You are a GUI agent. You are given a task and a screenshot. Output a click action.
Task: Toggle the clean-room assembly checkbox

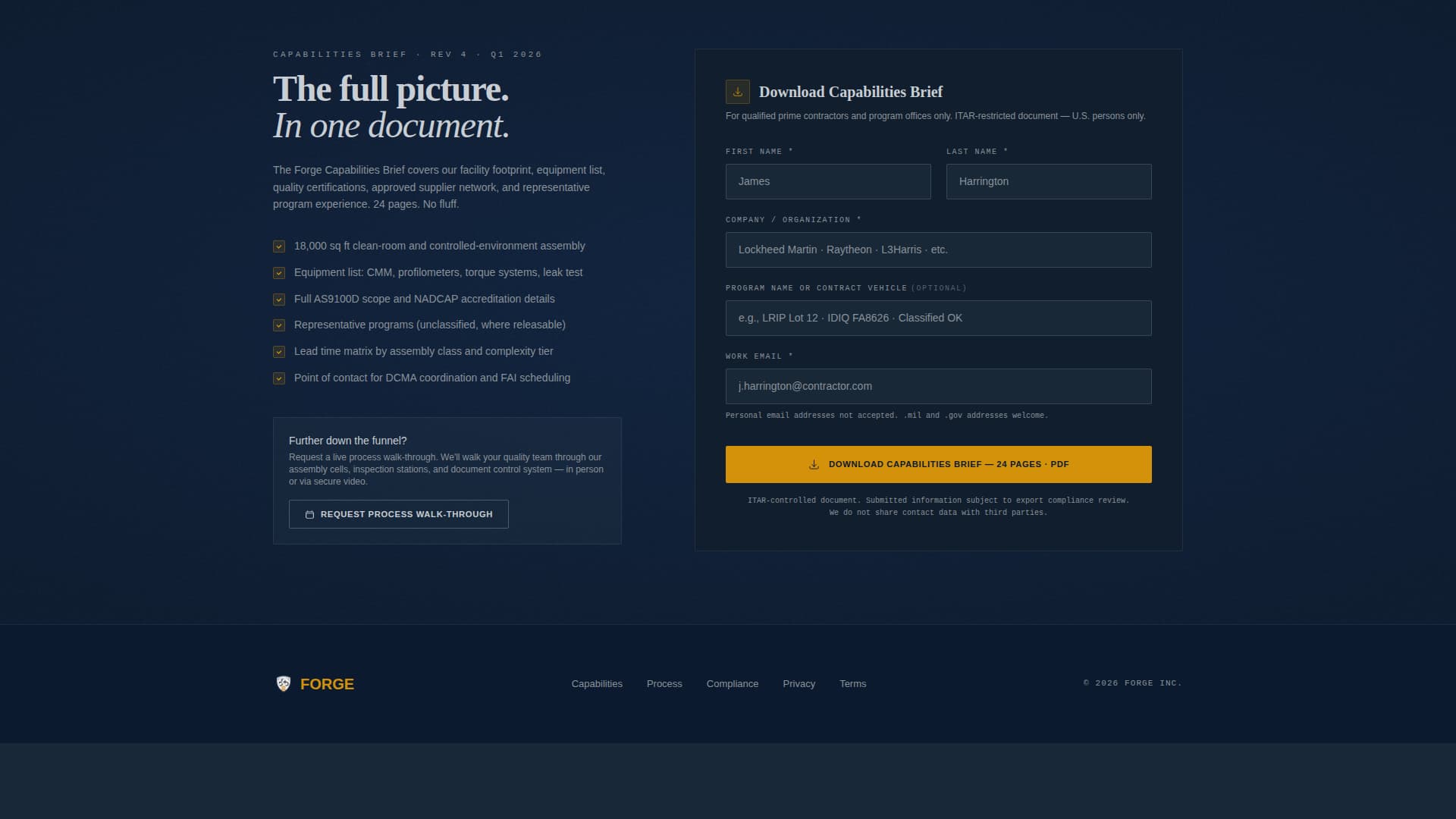tap(279, 246)
